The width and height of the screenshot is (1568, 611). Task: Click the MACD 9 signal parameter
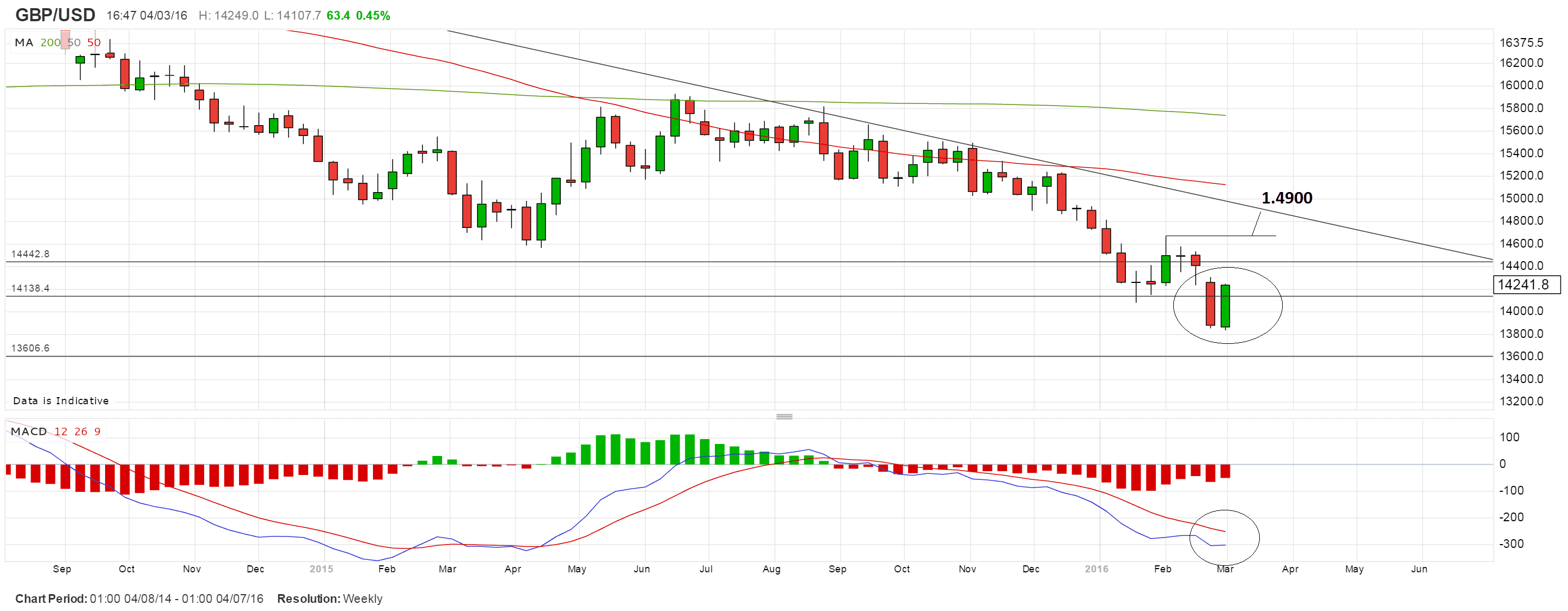97,431
